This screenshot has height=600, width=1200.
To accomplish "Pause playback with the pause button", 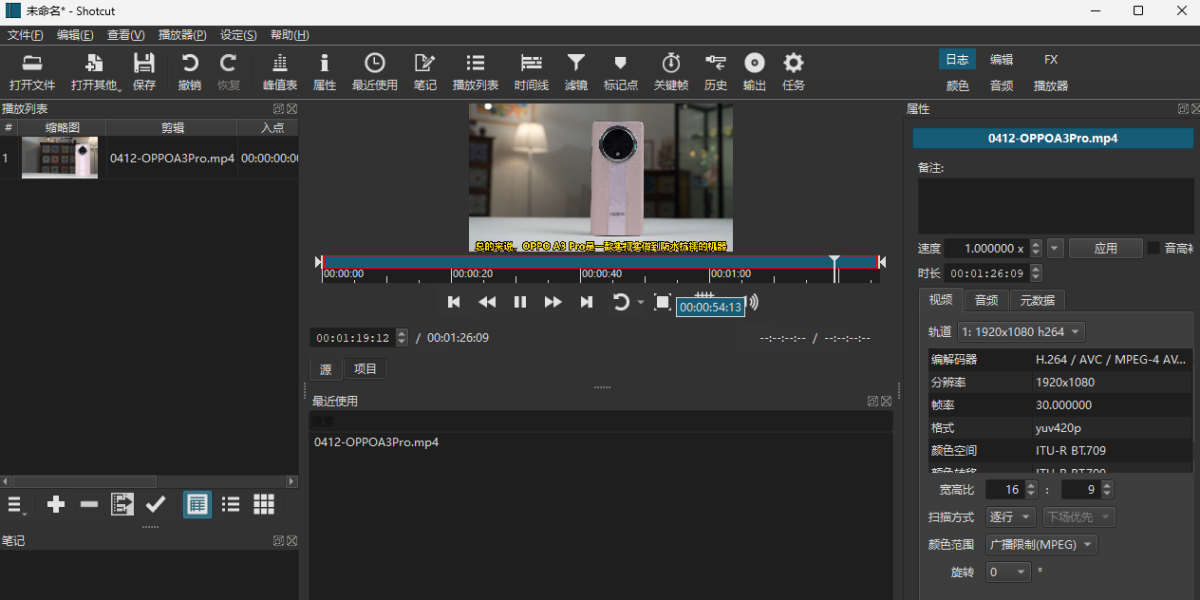I will click(520, 302).
